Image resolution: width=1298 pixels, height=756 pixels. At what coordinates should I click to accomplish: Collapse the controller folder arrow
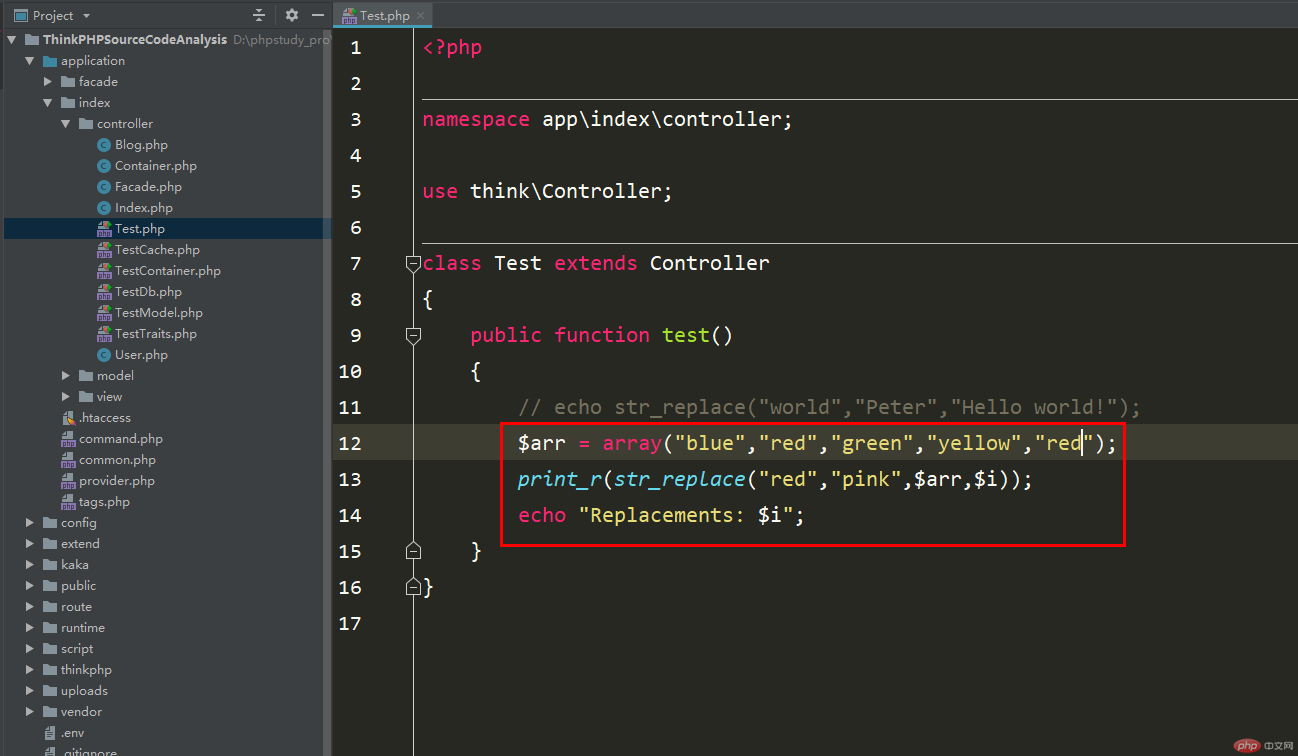66,124
